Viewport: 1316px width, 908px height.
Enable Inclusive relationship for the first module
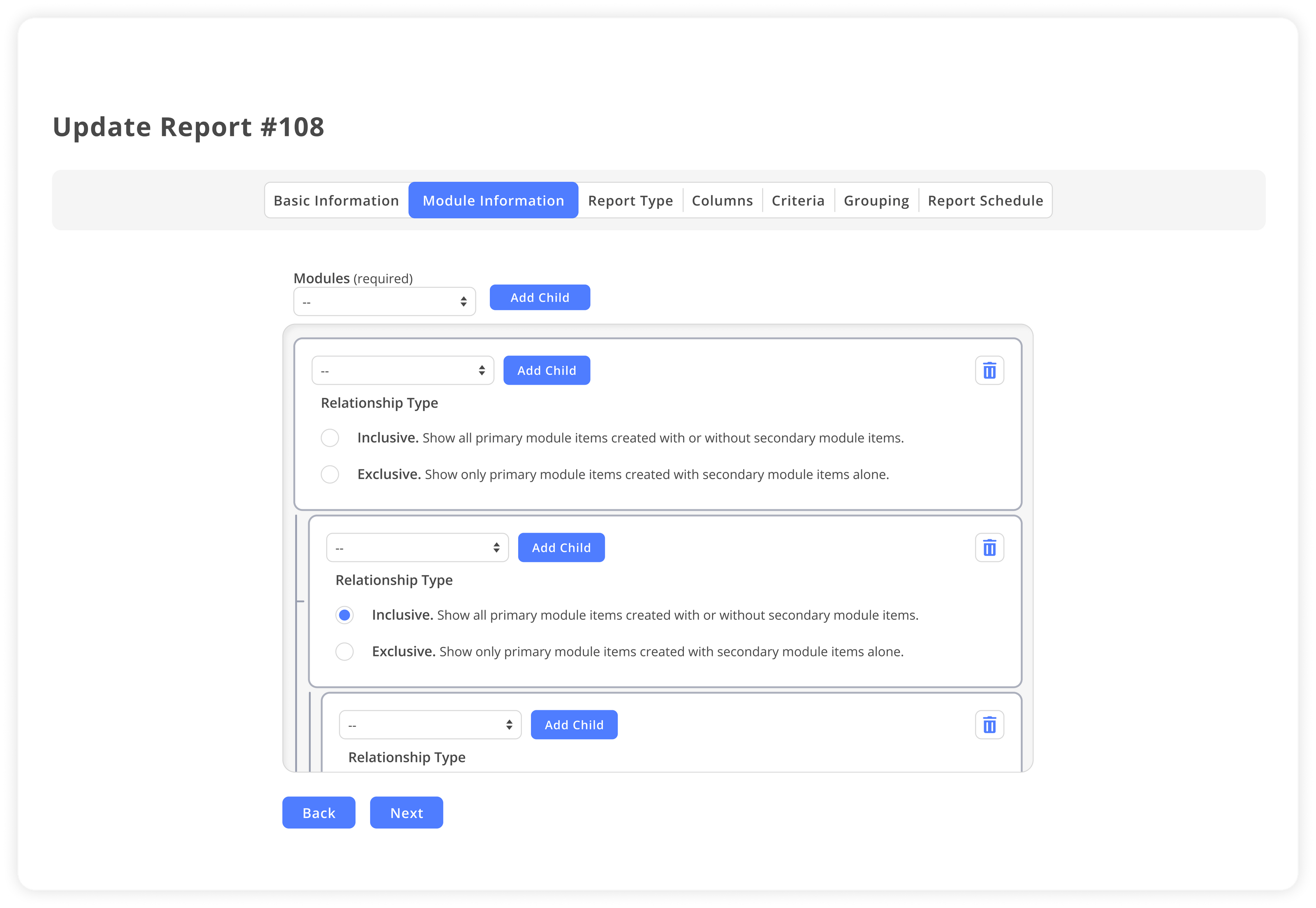(330, 438)
